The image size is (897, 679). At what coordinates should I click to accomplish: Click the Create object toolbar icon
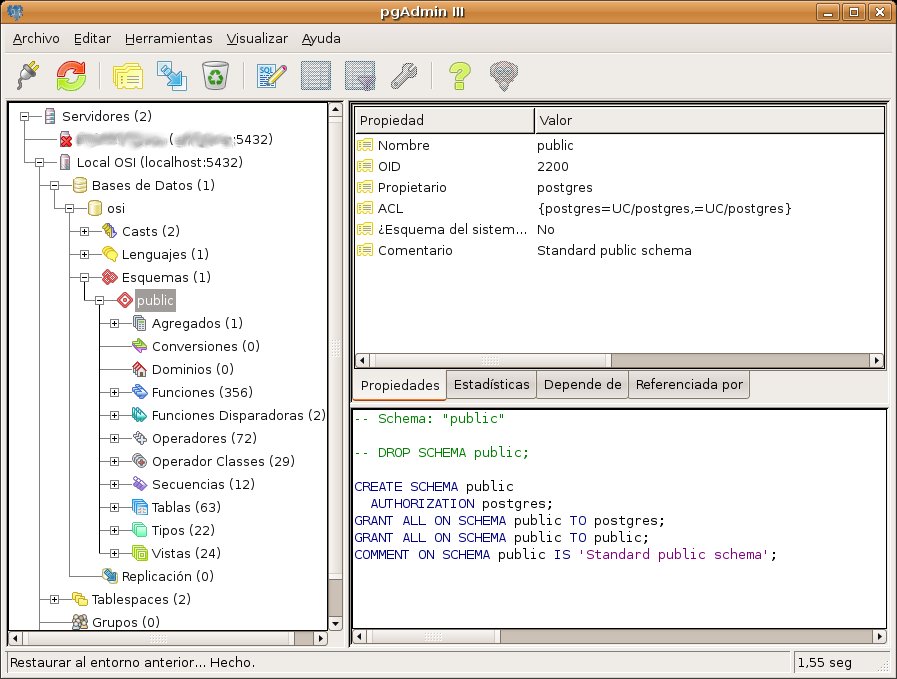pos(172,75)
